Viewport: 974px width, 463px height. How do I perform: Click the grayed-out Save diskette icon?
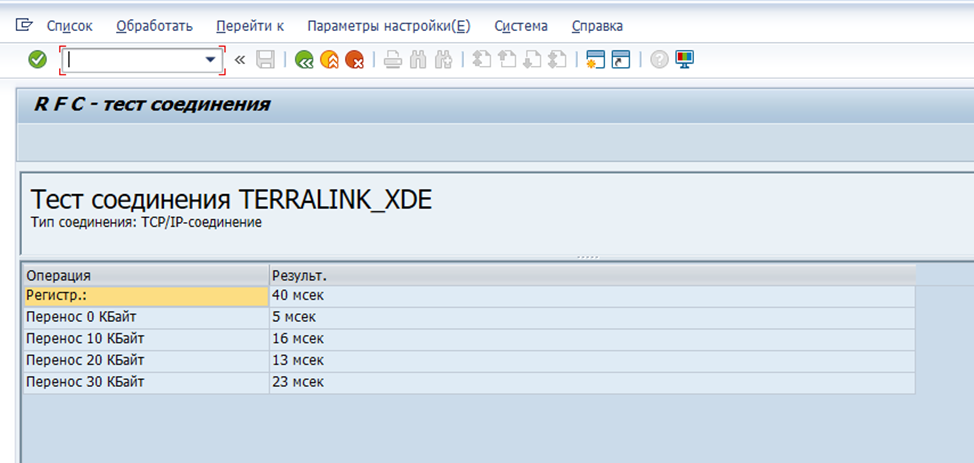coord(266,60)
